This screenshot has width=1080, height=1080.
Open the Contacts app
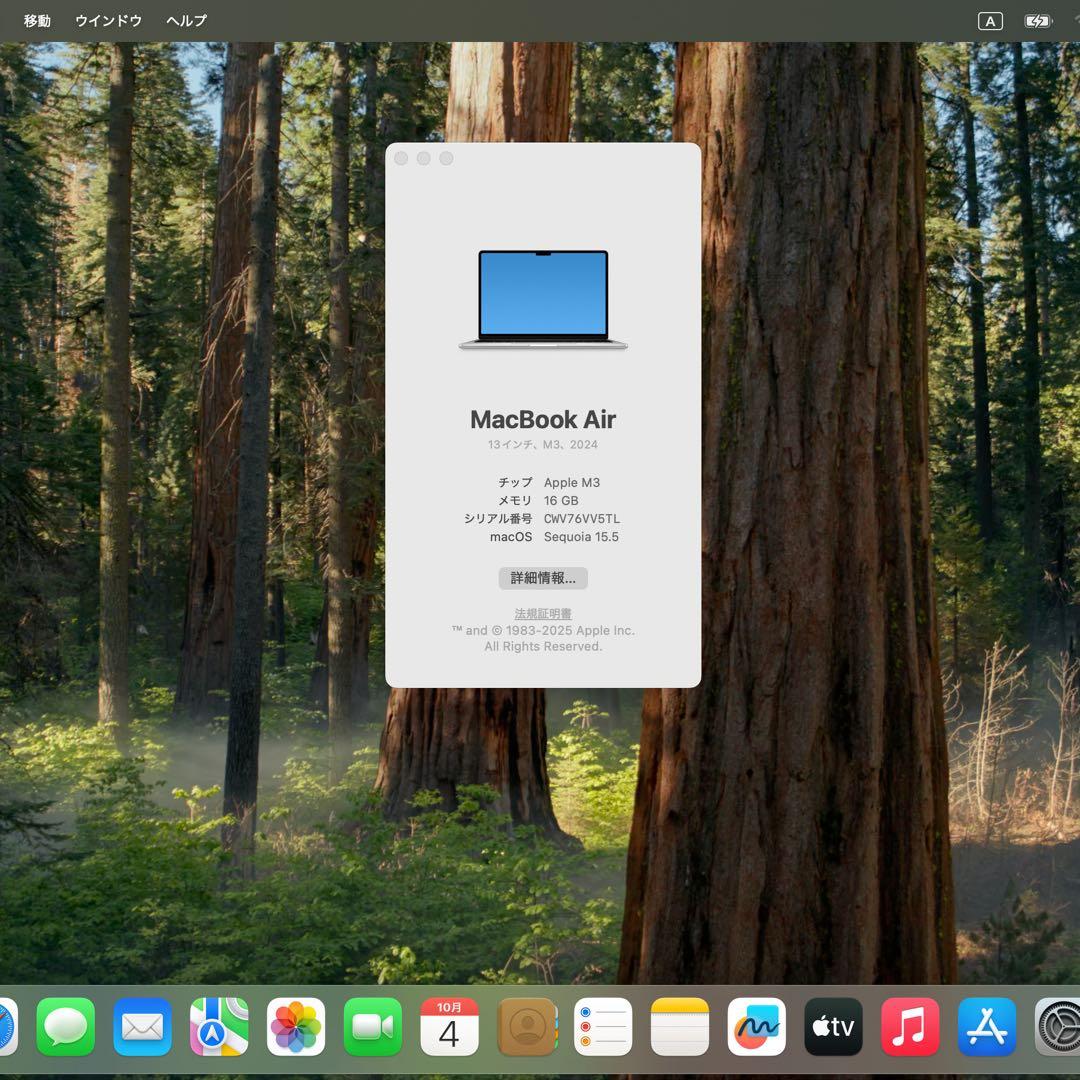click(x=526, y=1026)
